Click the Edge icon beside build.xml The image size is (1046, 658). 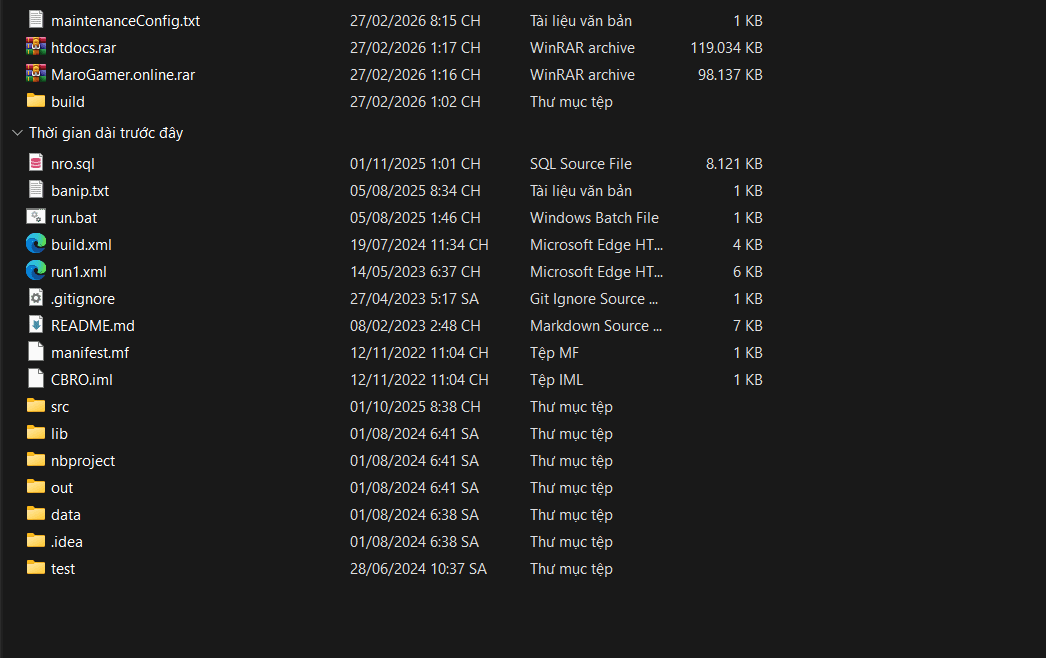pos(36,244)
